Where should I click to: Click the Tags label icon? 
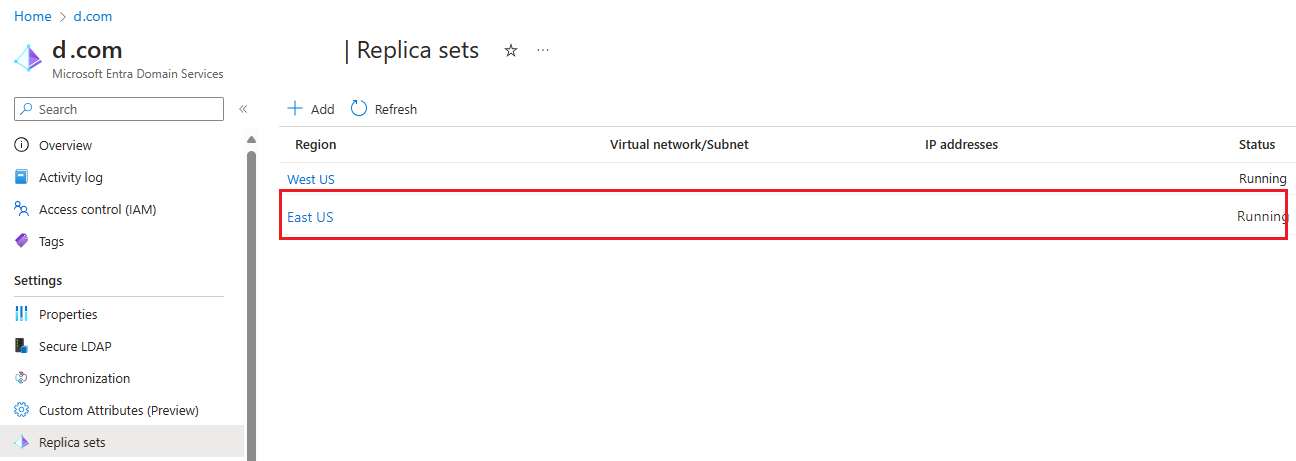click(x=22, y=241)
